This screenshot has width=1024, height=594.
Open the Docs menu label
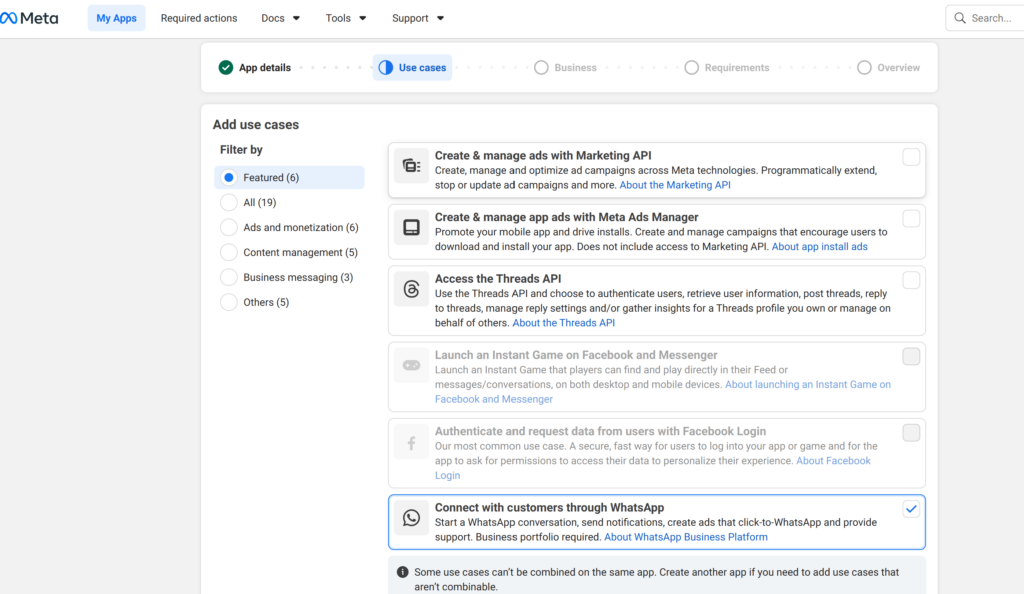[x=273, y=18]
